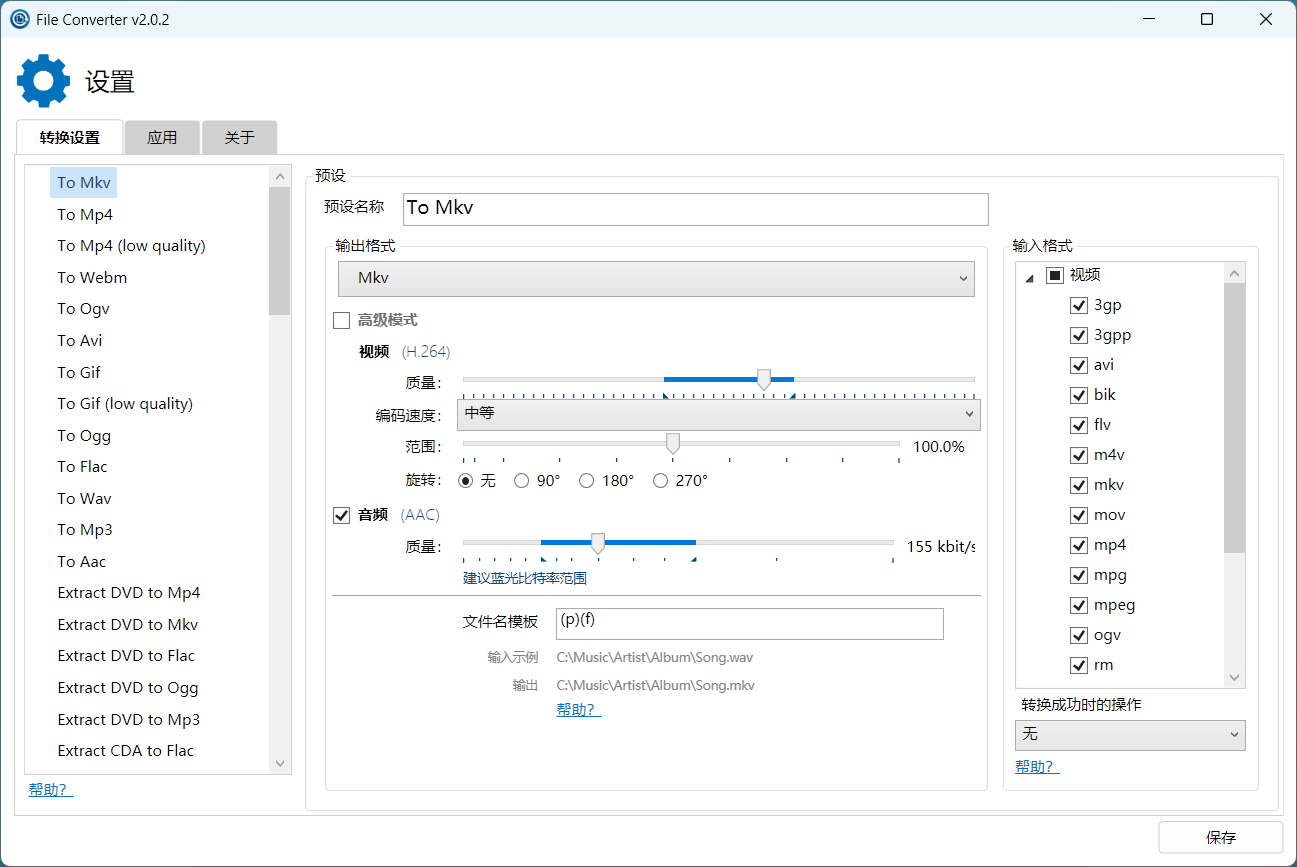Open the Mkv output format dropdown

click(656, 278)
